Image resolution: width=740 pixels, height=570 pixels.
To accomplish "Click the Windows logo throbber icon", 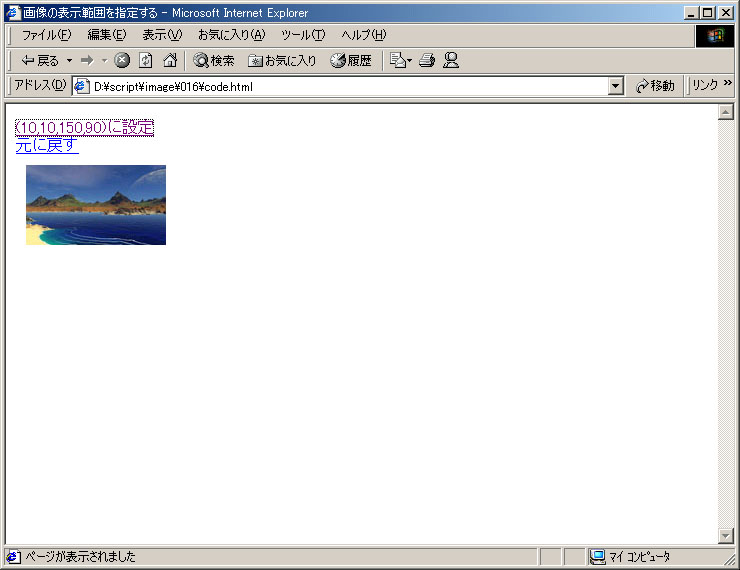I will [x=715, y=36].
